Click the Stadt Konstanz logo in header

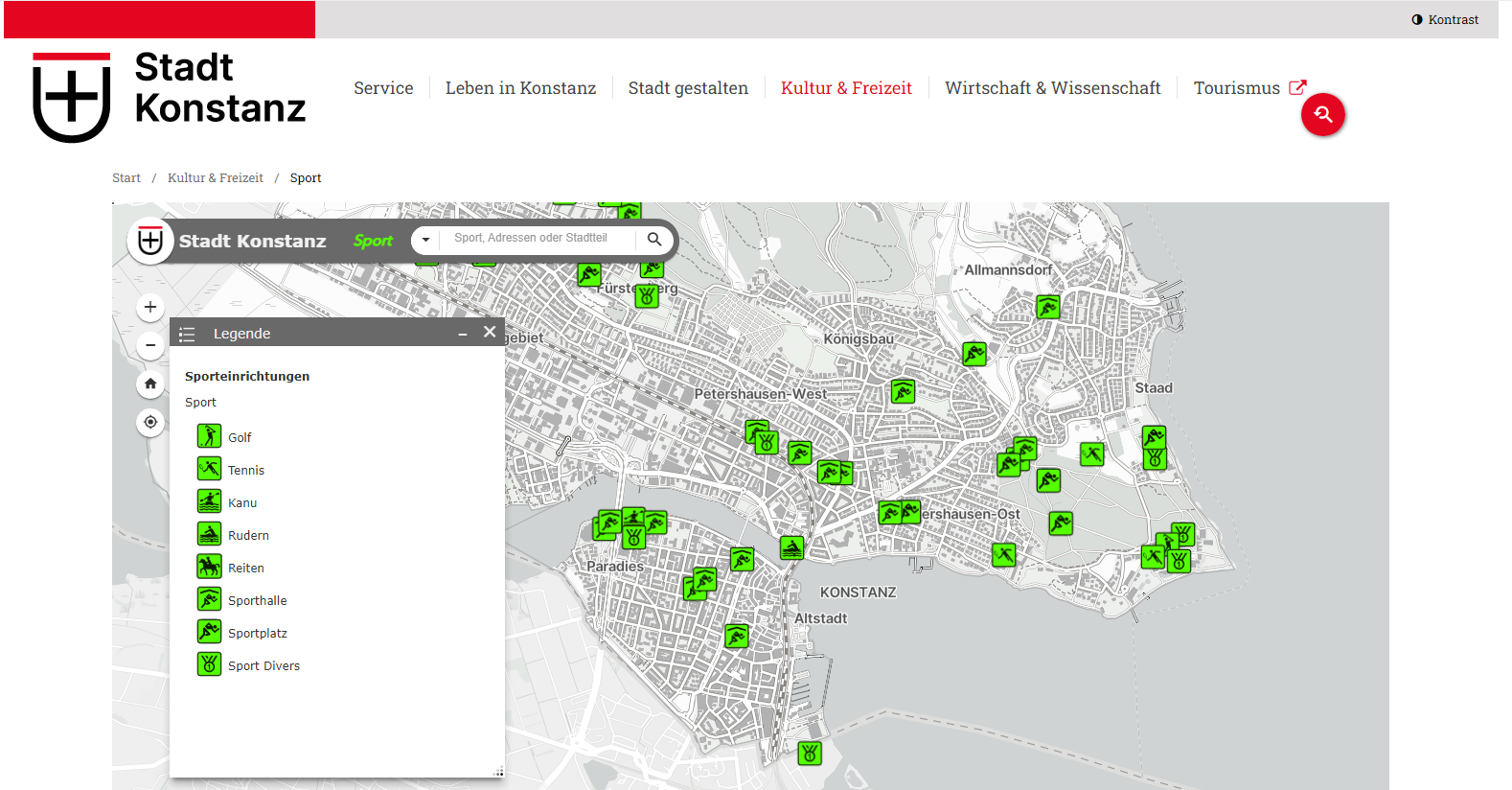click(170, 97)
